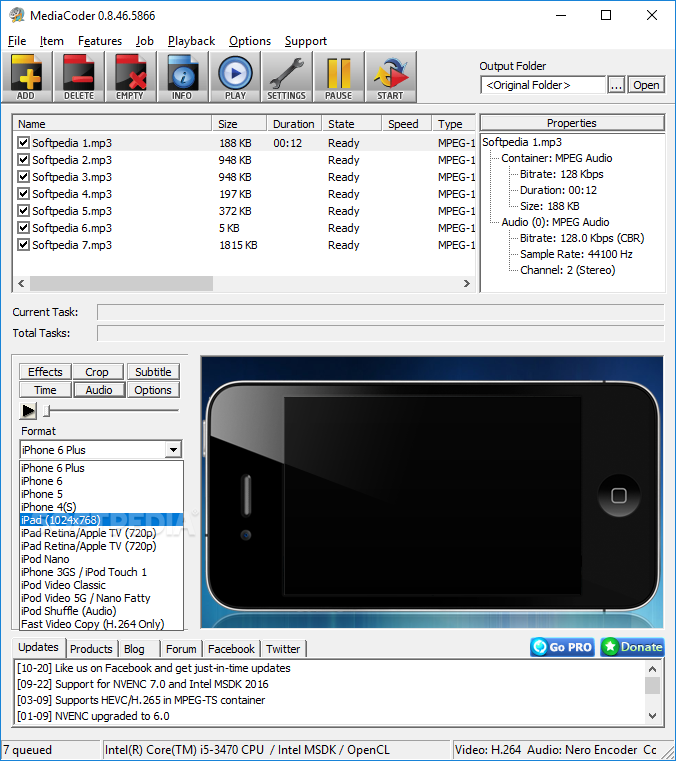Click the updates list scroll down arrow
This screenshot has width=676, height=761.
coord(652,715)
